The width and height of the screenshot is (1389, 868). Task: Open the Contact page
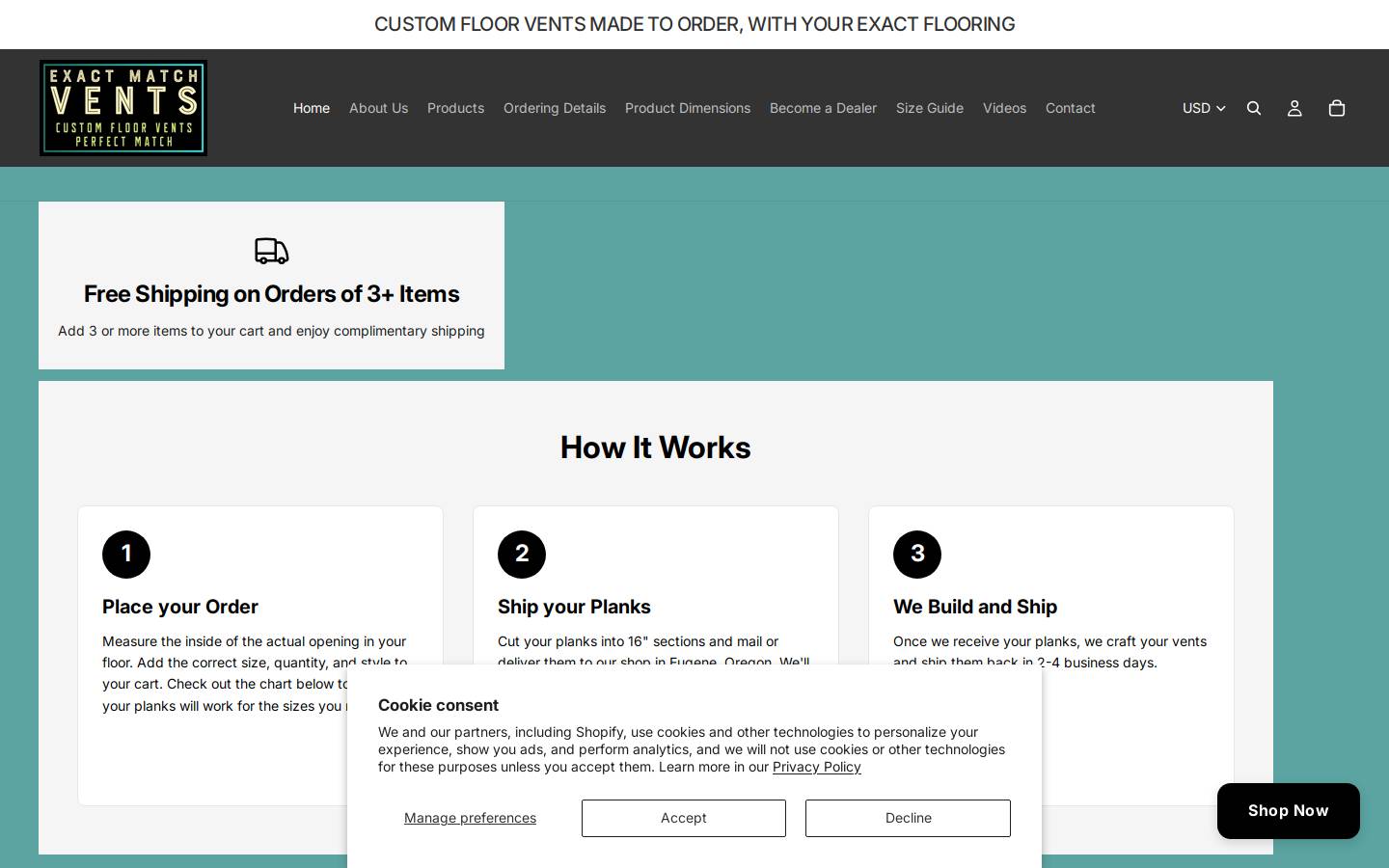click(1071, 108)
